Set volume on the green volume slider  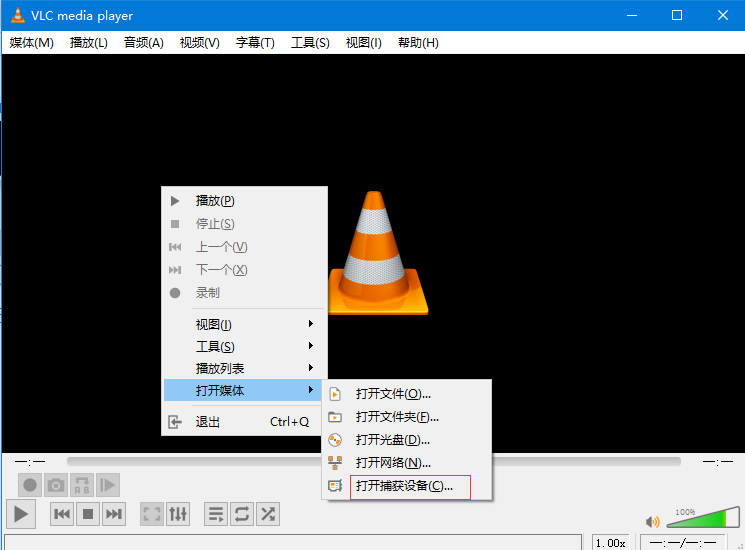coord(703,518)
